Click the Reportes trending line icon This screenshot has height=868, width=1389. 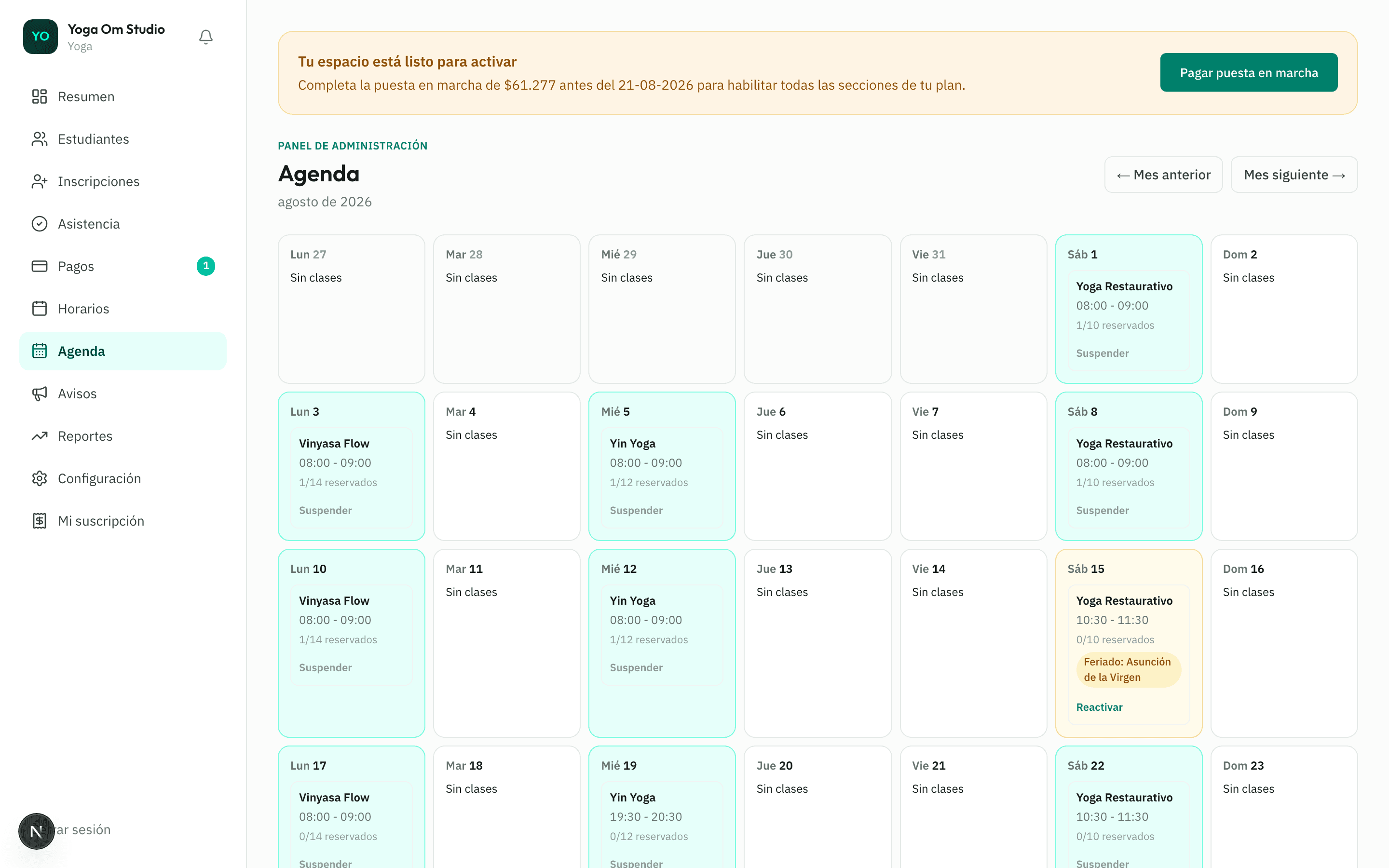point(39,436)
